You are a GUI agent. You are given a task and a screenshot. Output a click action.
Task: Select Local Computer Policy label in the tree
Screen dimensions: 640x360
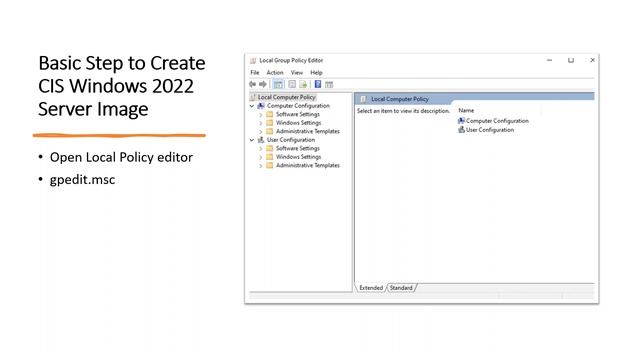(x=287, y=97)
